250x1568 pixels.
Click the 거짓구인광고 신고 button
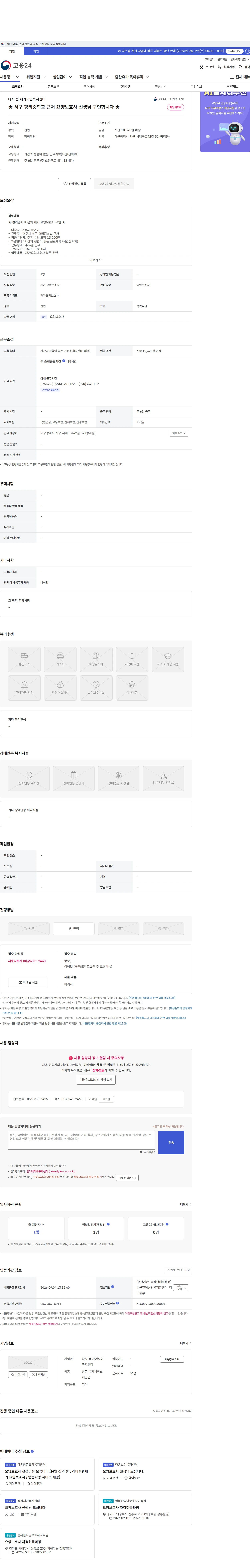(178, 1270)
